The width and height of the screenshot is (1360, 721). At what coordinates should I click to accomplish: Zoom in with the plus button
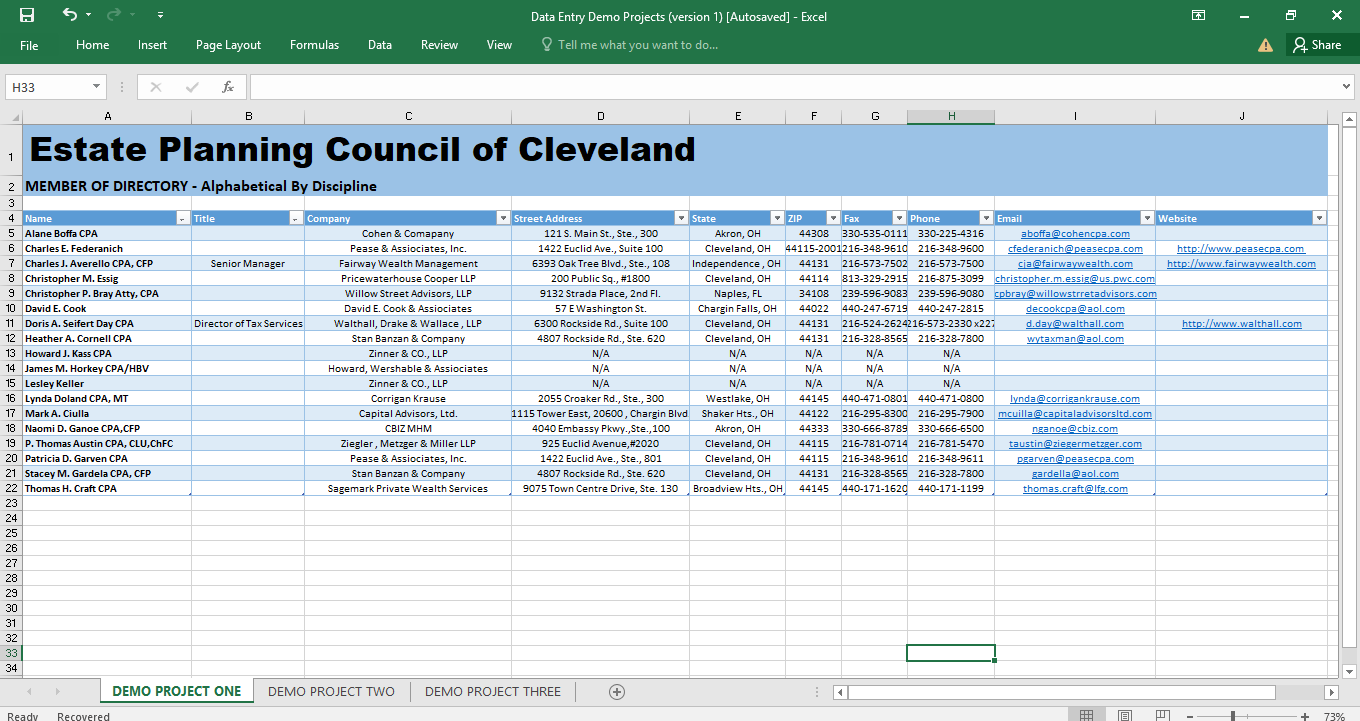click(x=1305, y=716)
